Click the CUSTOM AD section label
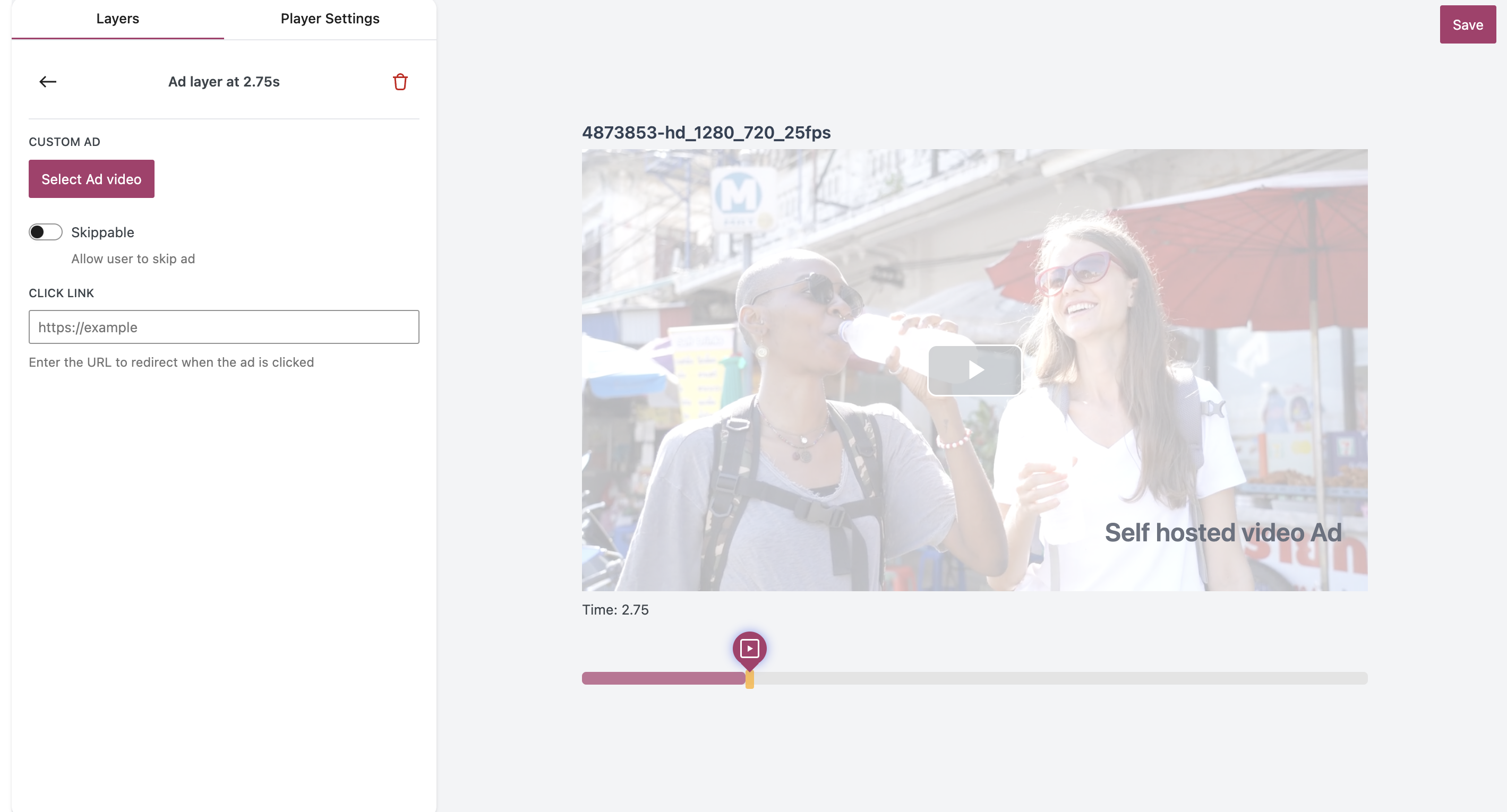This screenshot has height=812, width=1507. click(x=64, y=142)
